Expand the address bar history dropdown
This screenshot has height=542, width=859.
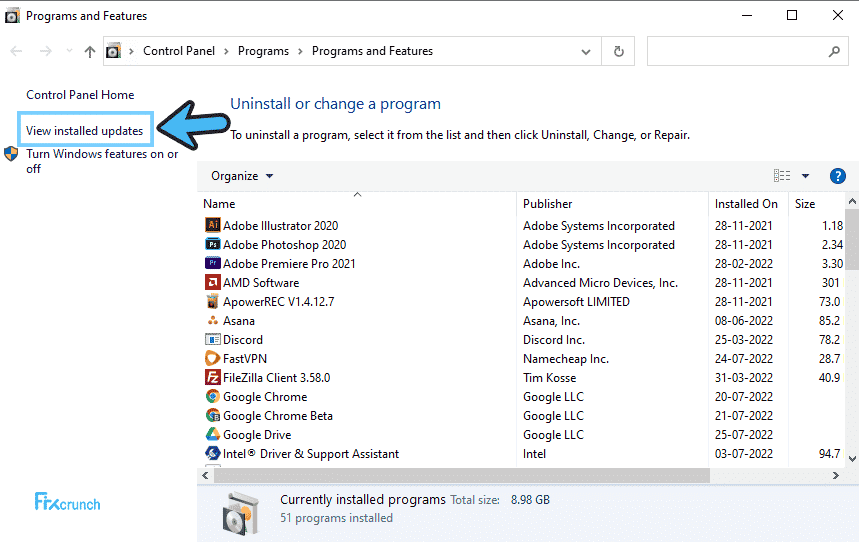pos(586,52)
